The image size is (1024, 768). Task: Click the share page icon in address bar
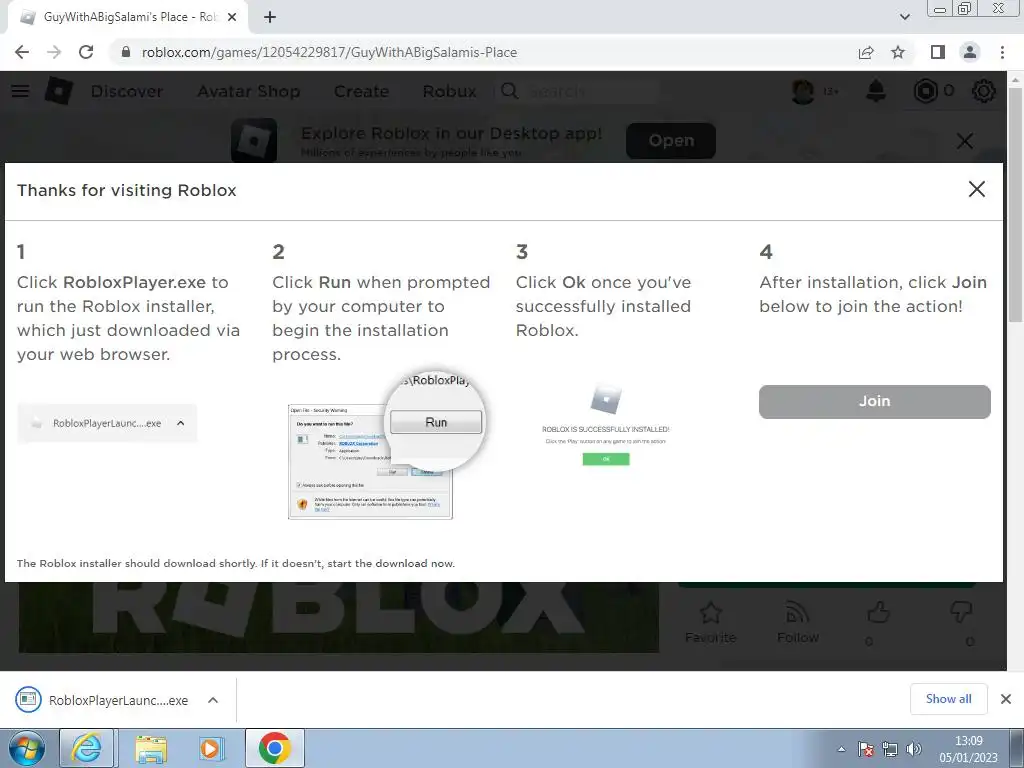(866, 52)
